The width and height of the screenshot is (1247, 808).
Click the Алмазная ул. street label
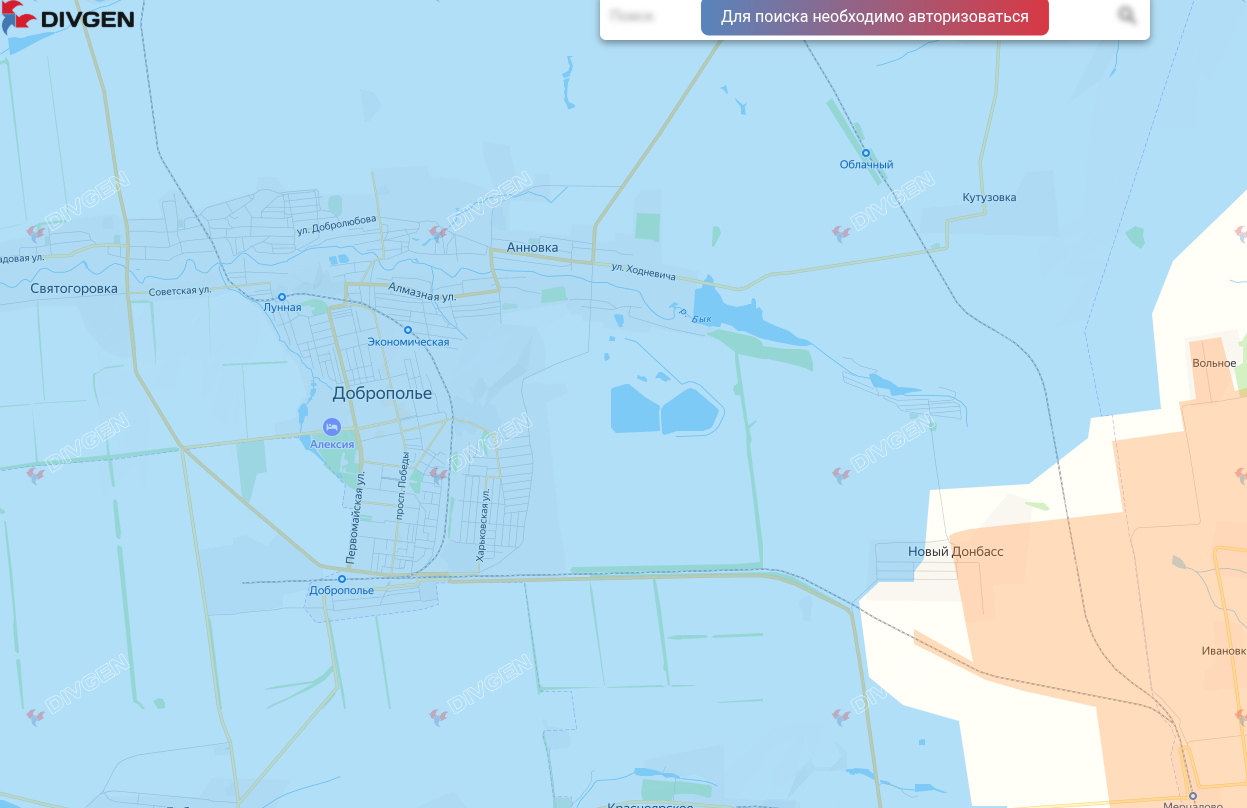point(422,292)
